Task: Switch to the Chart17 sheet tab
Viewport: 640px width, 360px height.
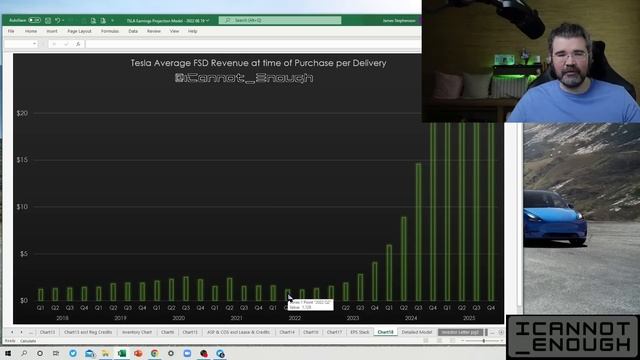Action: pyautogui.click(x=334, y=332)
